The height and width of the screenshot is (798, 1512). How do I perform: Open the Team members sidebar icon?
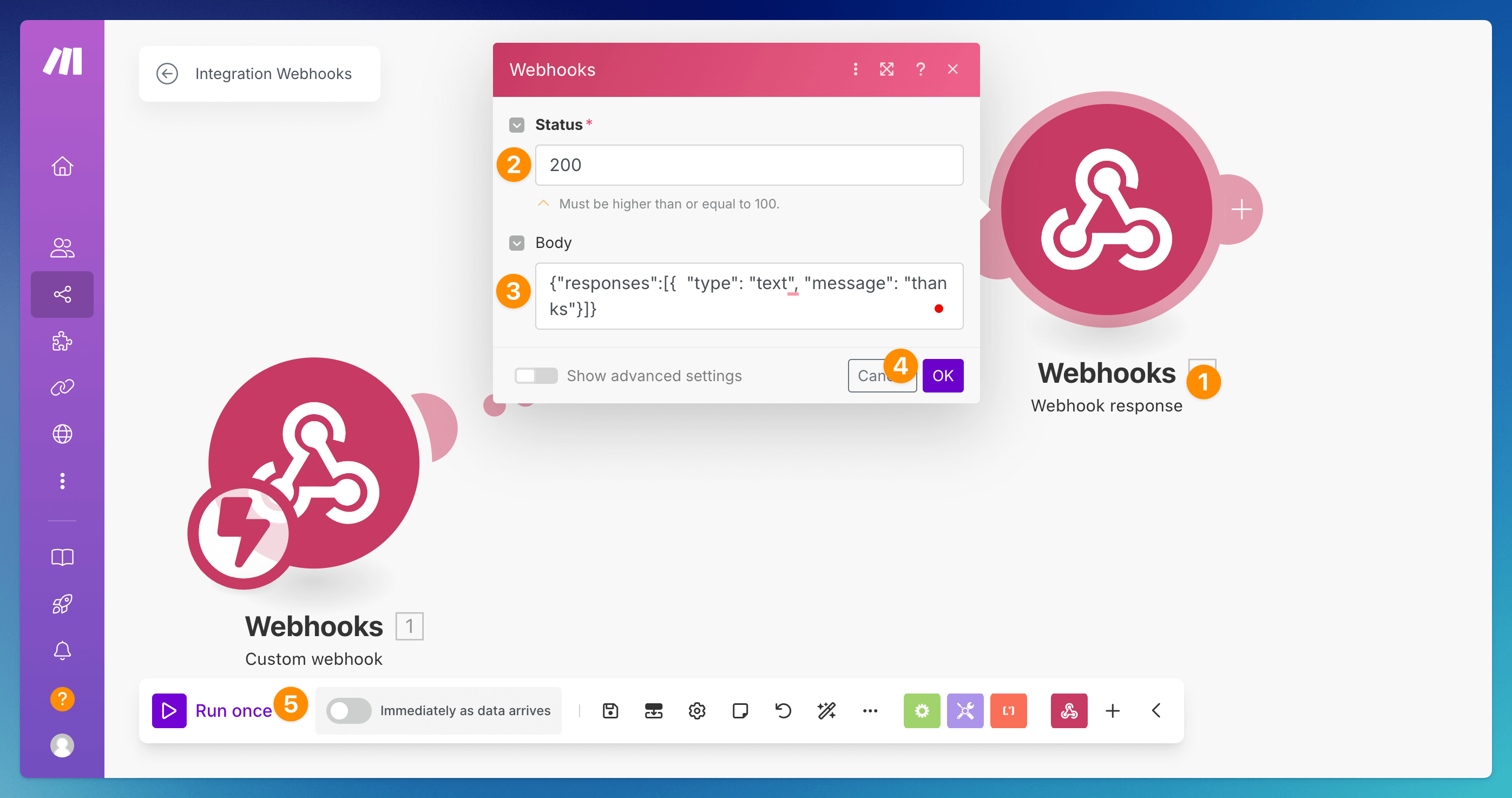[62, 247]
